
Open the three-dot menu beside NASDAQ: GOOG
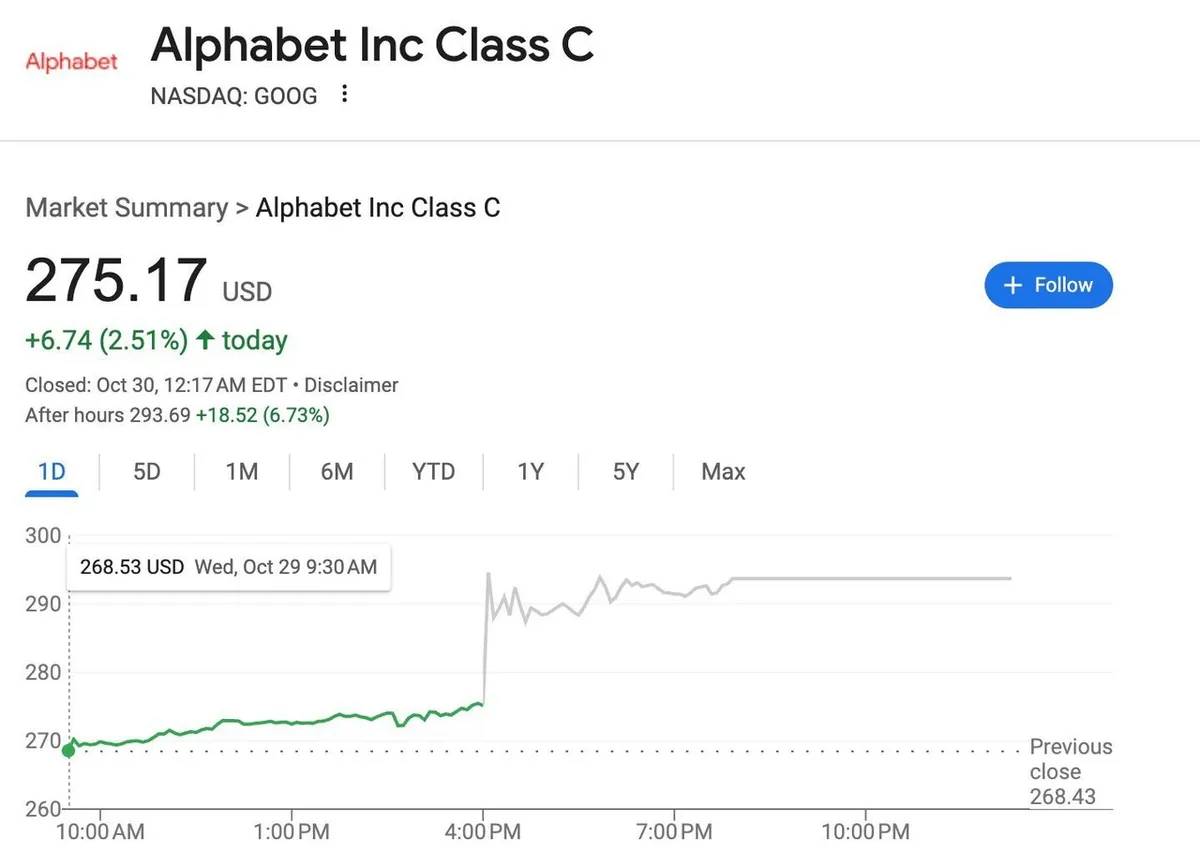(345, 95)
